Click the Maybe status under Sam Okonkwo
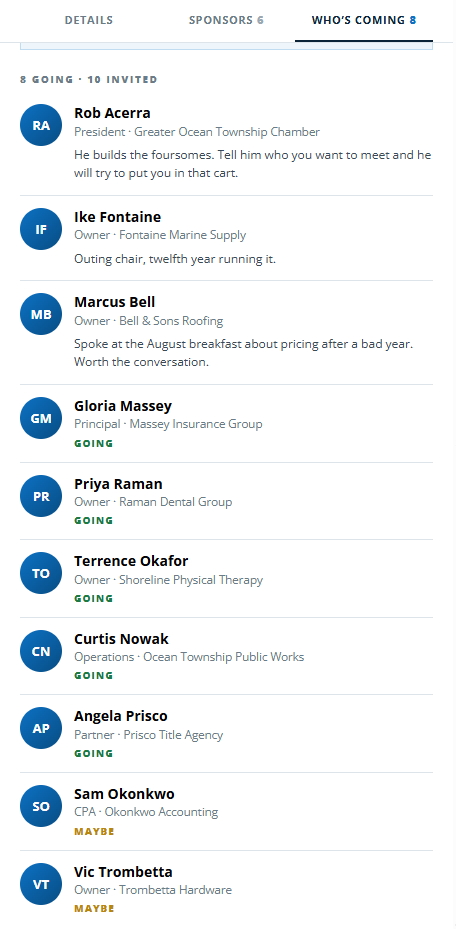Viewport: 456px width, 929px height. tap(94, 831)
